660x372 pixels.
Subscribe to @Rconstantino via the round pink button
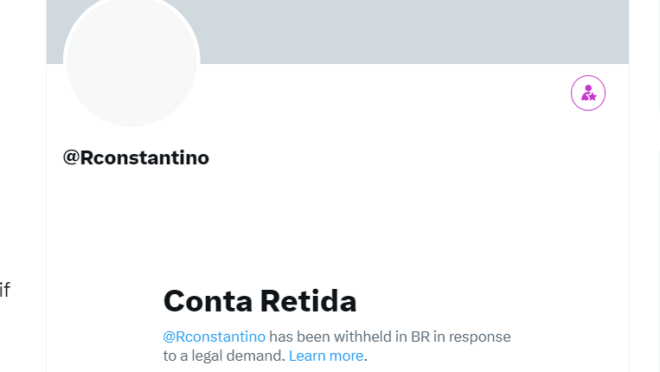point(588,93)
